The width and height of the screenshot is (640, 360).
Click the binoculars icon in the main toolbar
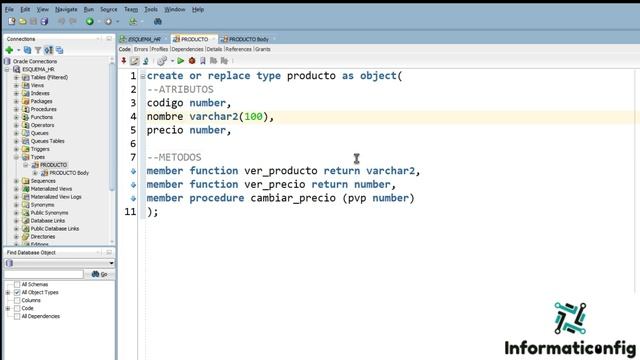pyautogui.click(x=158, y=21)
